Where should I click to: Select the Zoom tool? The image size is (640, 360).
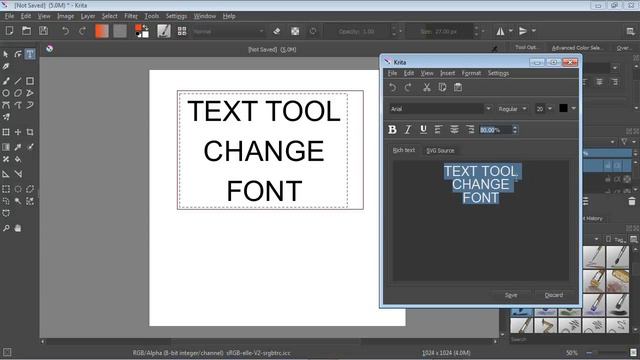coord(6,228)
